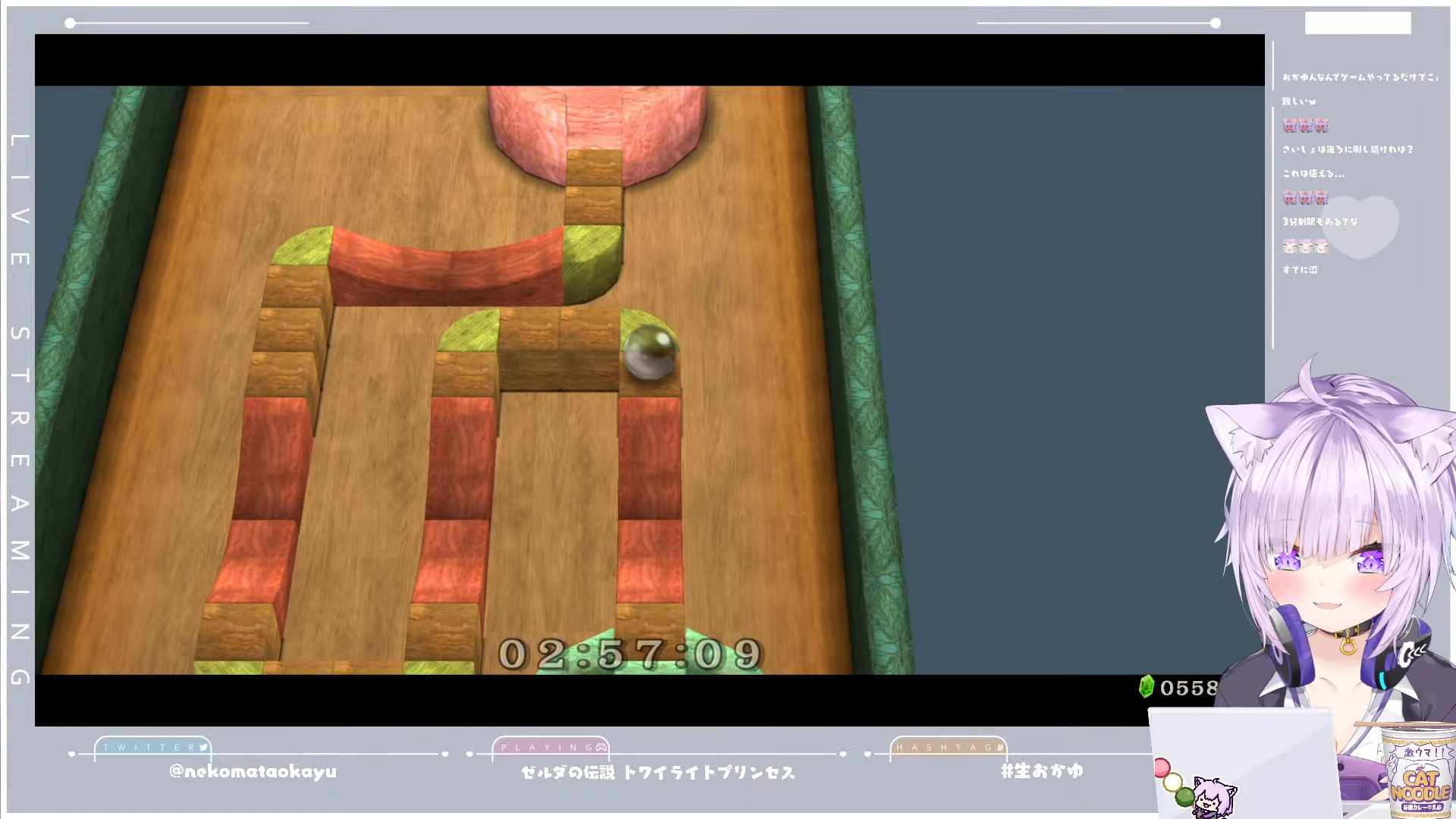Click the chat message 3分制限もあるでな
The height and width of the screenshot is (819, 1456).
click(1319, 221)
